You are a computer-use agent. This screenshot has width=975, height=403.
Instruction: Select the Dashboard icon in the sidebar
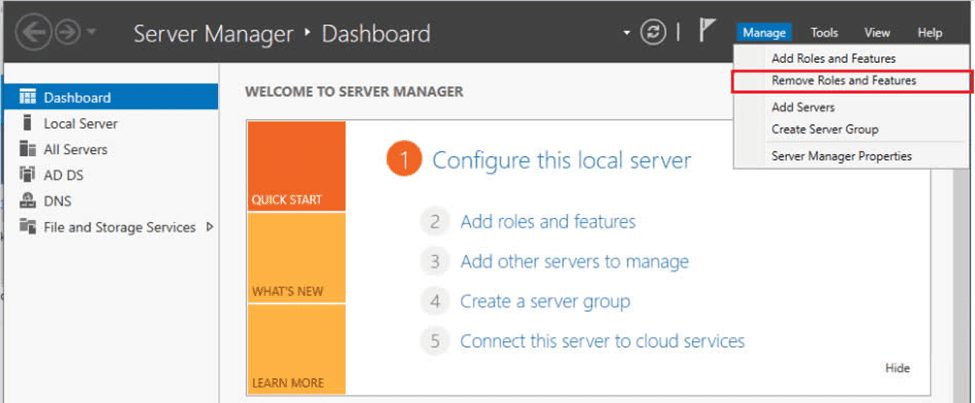[x=27, y=97]
